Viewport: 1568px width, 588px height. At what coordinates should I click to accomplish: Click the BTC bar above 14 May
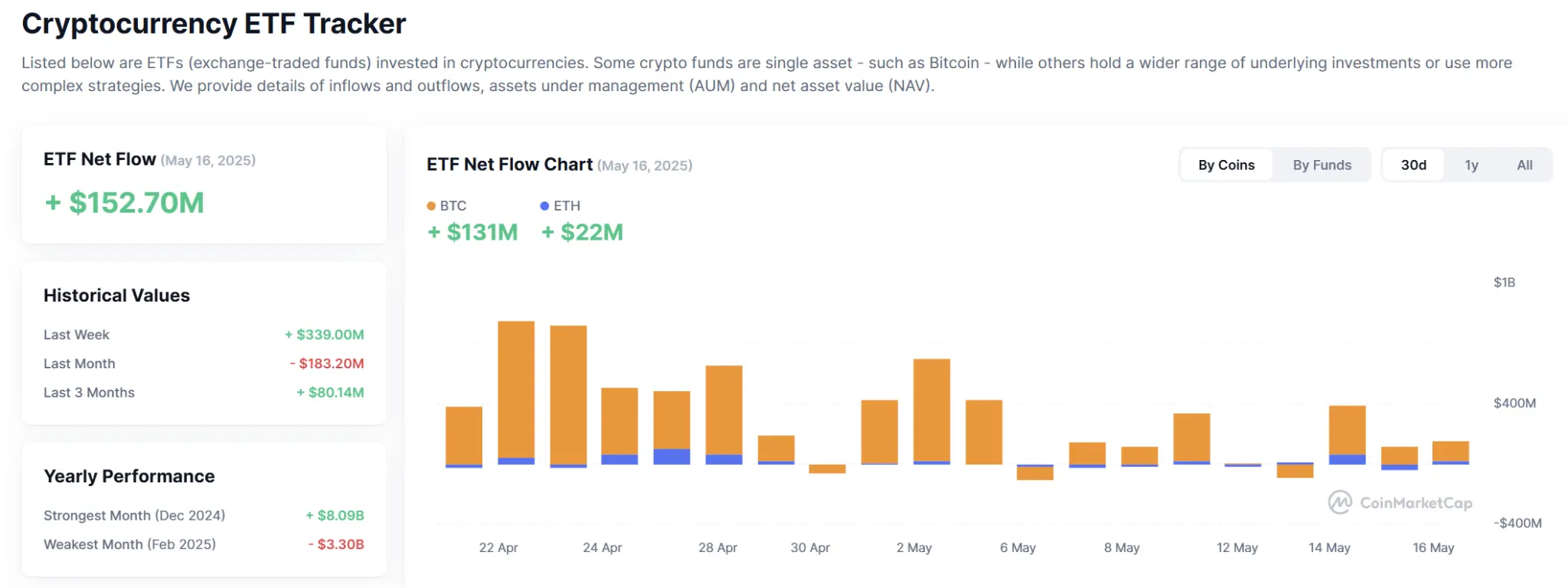(x=1347, y=430)
